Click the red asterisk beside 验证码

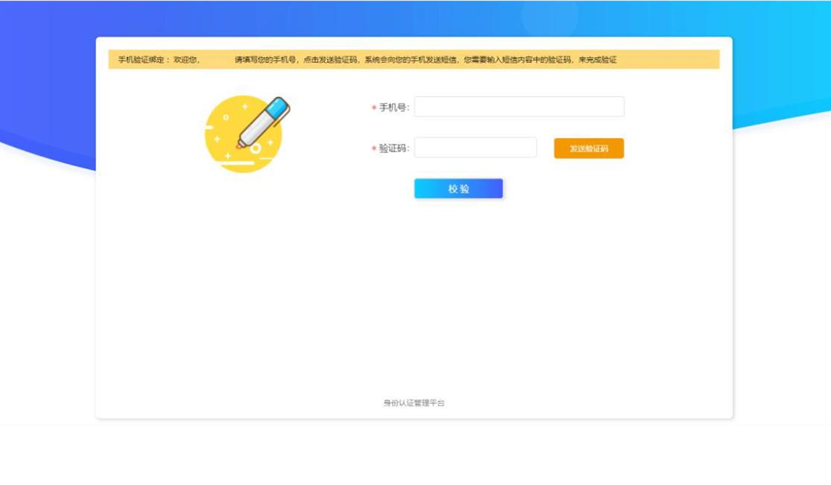coord(374,149)
